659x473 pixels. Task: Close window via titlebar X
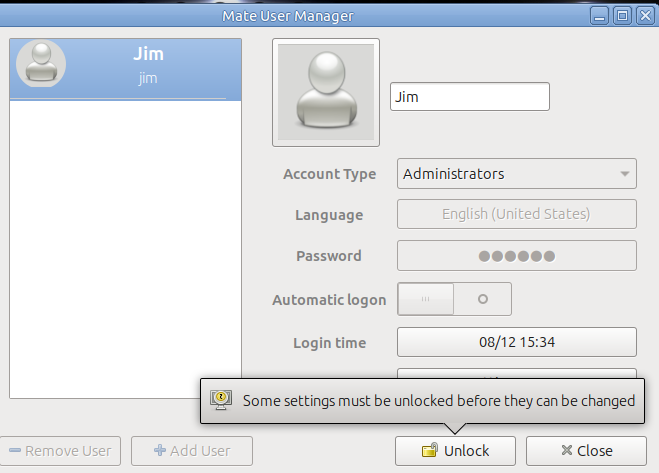645,16
